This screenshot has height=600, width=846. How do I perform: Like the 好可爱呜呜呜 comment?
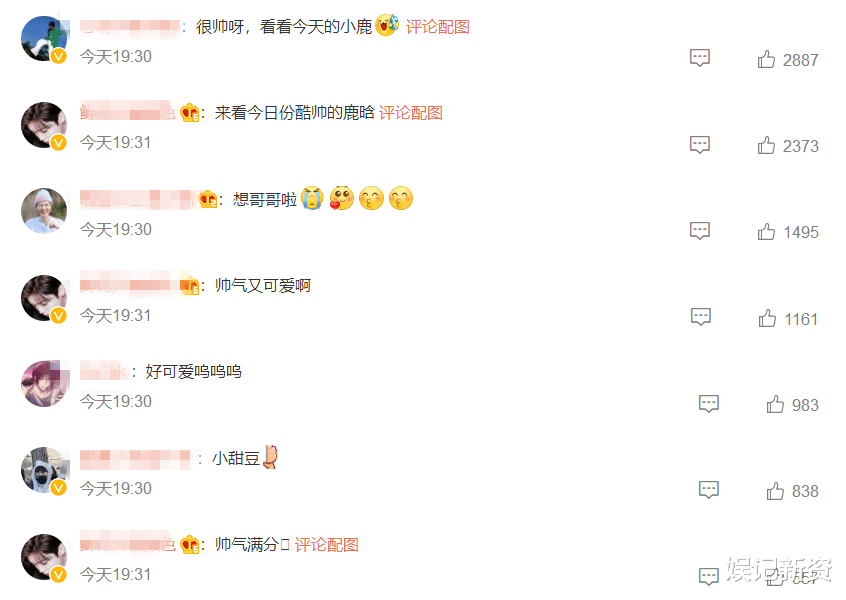tap(775, 404)
